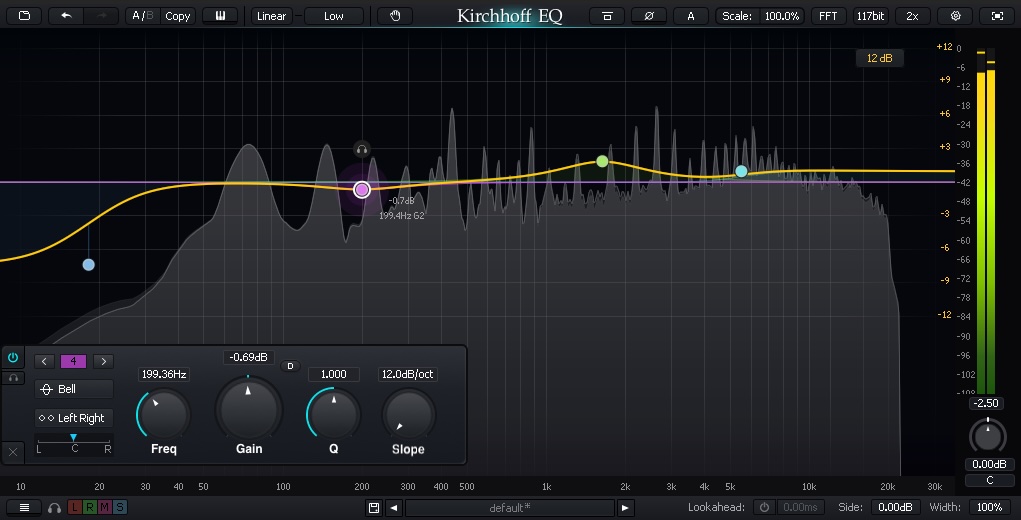Go to next band arrow
Screen dimensions: 1021x520
[104, 361]
